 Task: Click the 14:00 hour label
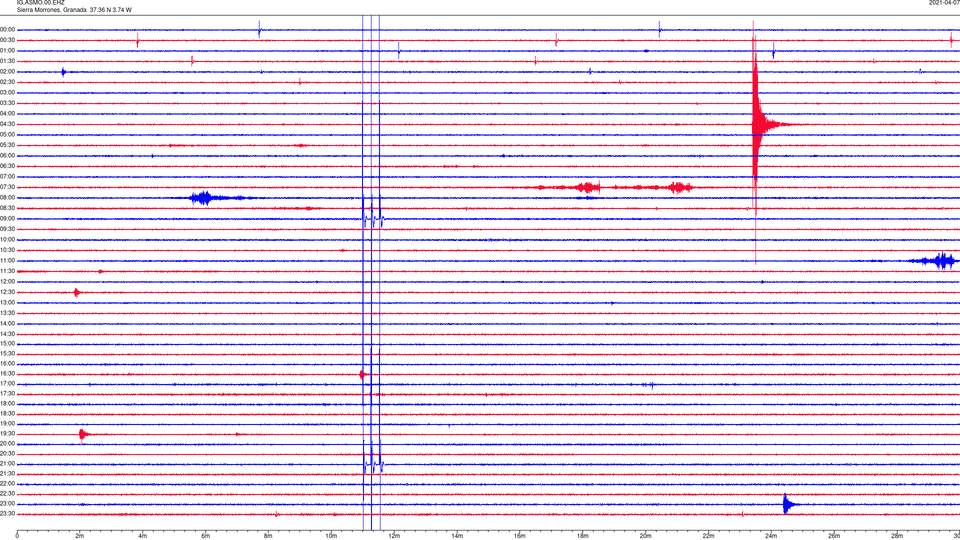tap(8, 324)
